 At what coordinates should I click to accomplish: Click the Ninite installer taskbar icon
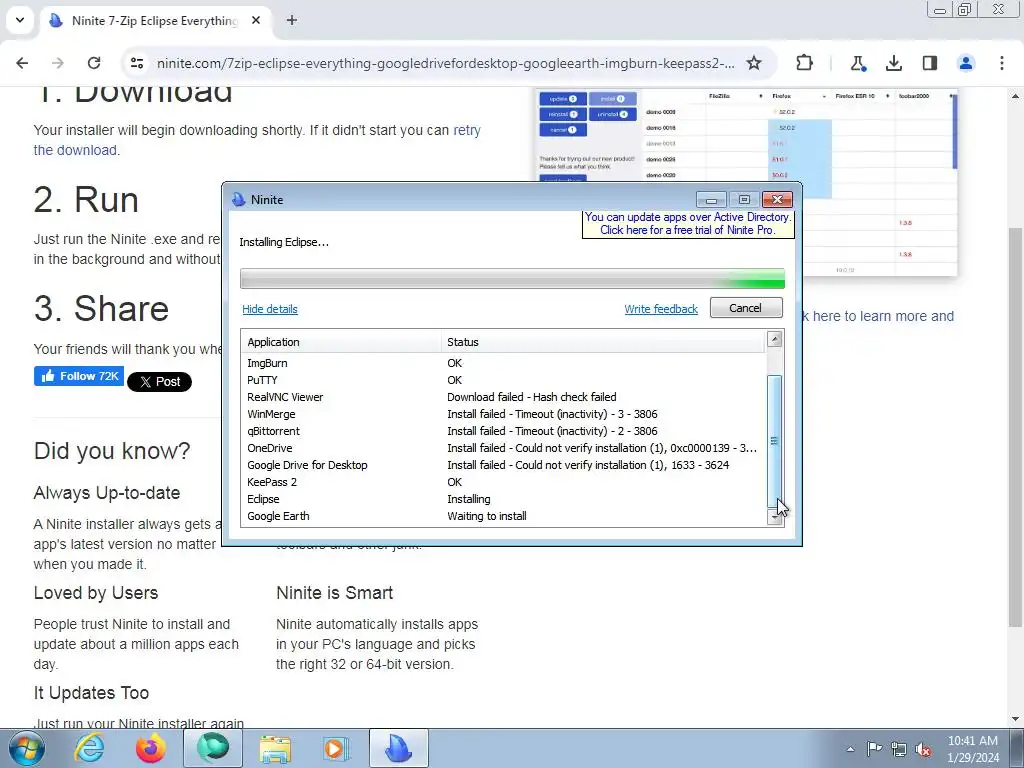tap(398, 748)
